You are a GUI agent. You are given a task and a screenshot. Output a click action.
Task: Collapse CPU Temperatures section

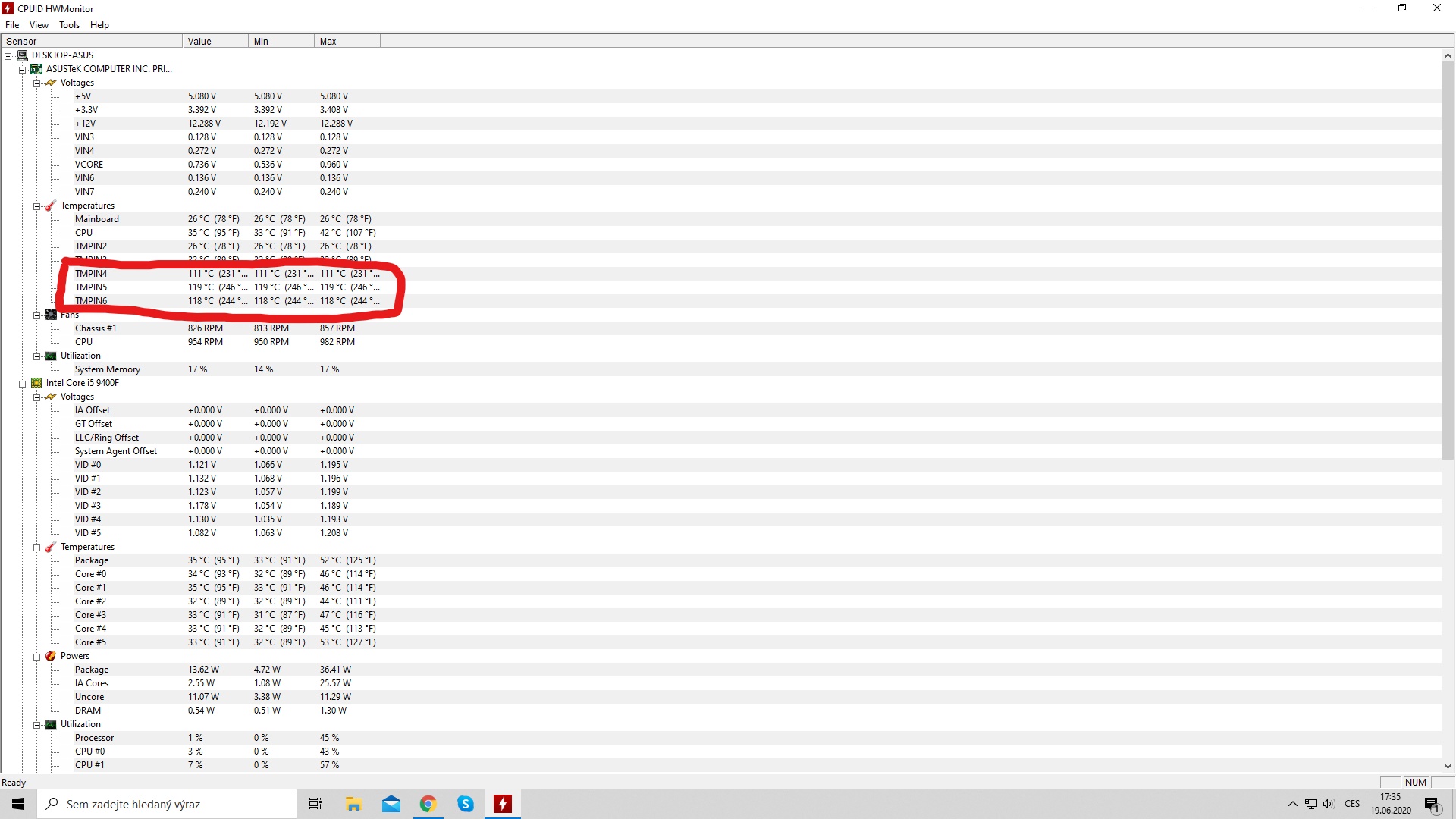pos(36,548)
